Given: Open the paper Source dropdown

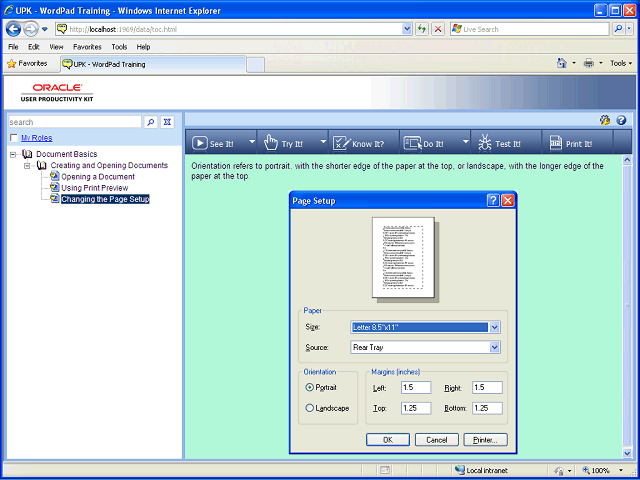Looking at the screenshot, I should pyautogui.click(x=494, y=347).
